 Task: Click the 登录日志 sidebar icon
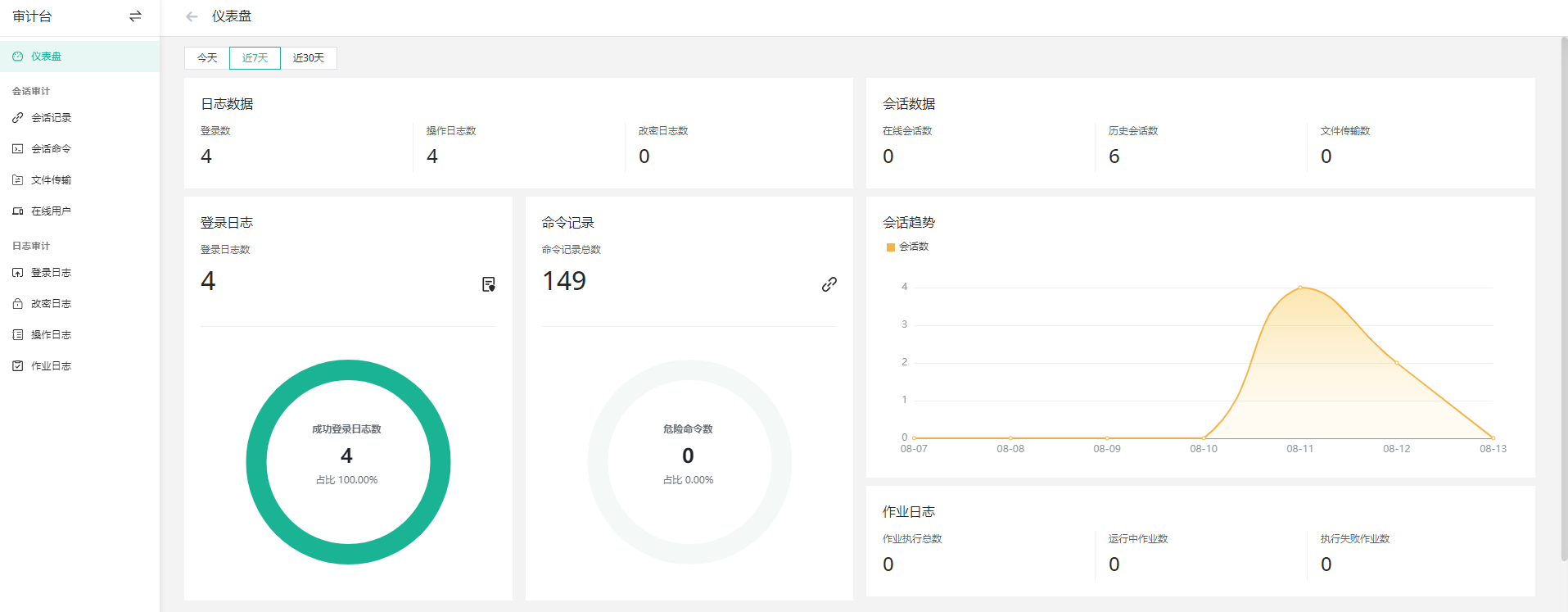point(17,273)
